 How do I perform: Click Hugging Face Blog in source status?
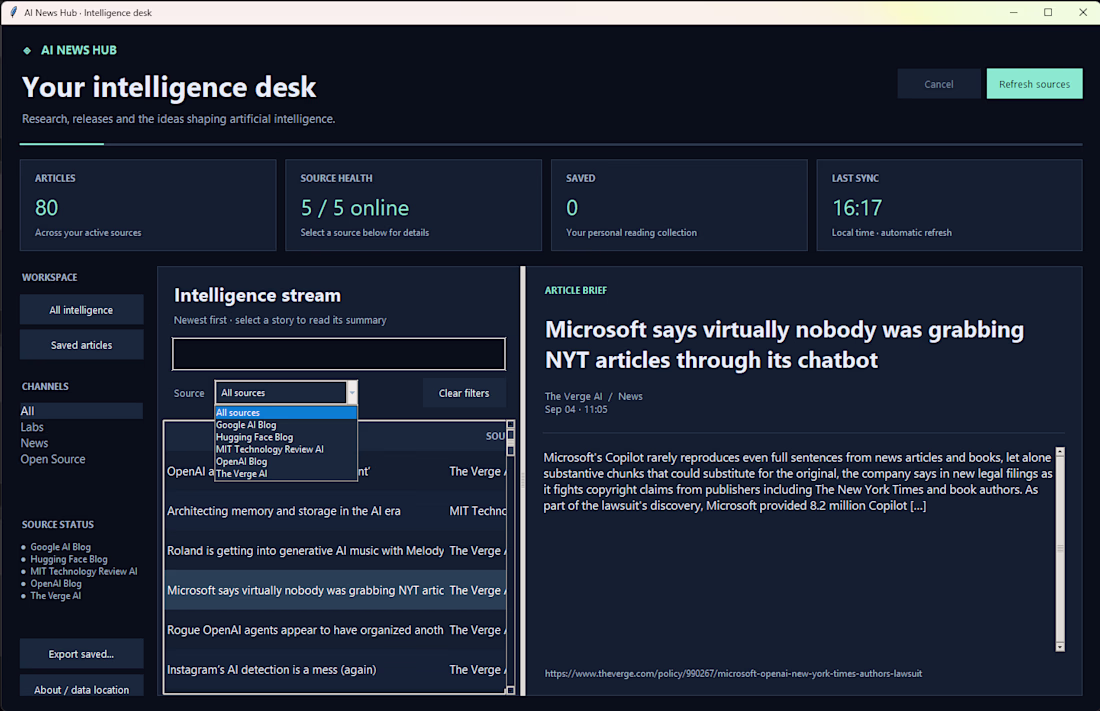pyautogui.click(x=69, y=559)
